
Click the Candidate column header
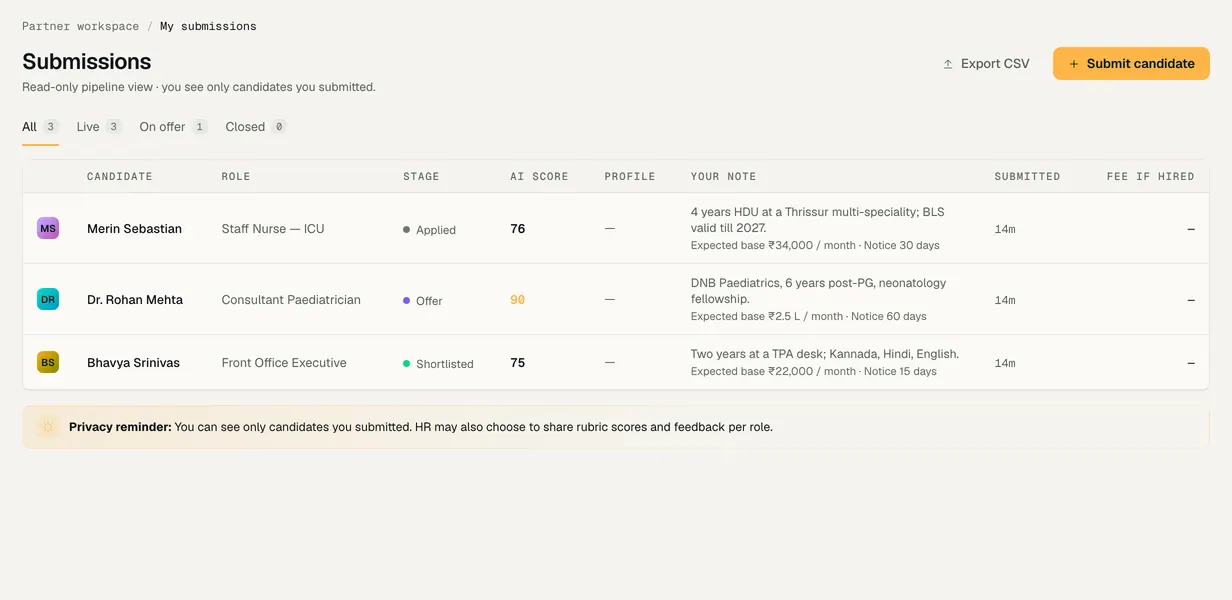pyautogui.click(x=120, y=176)
